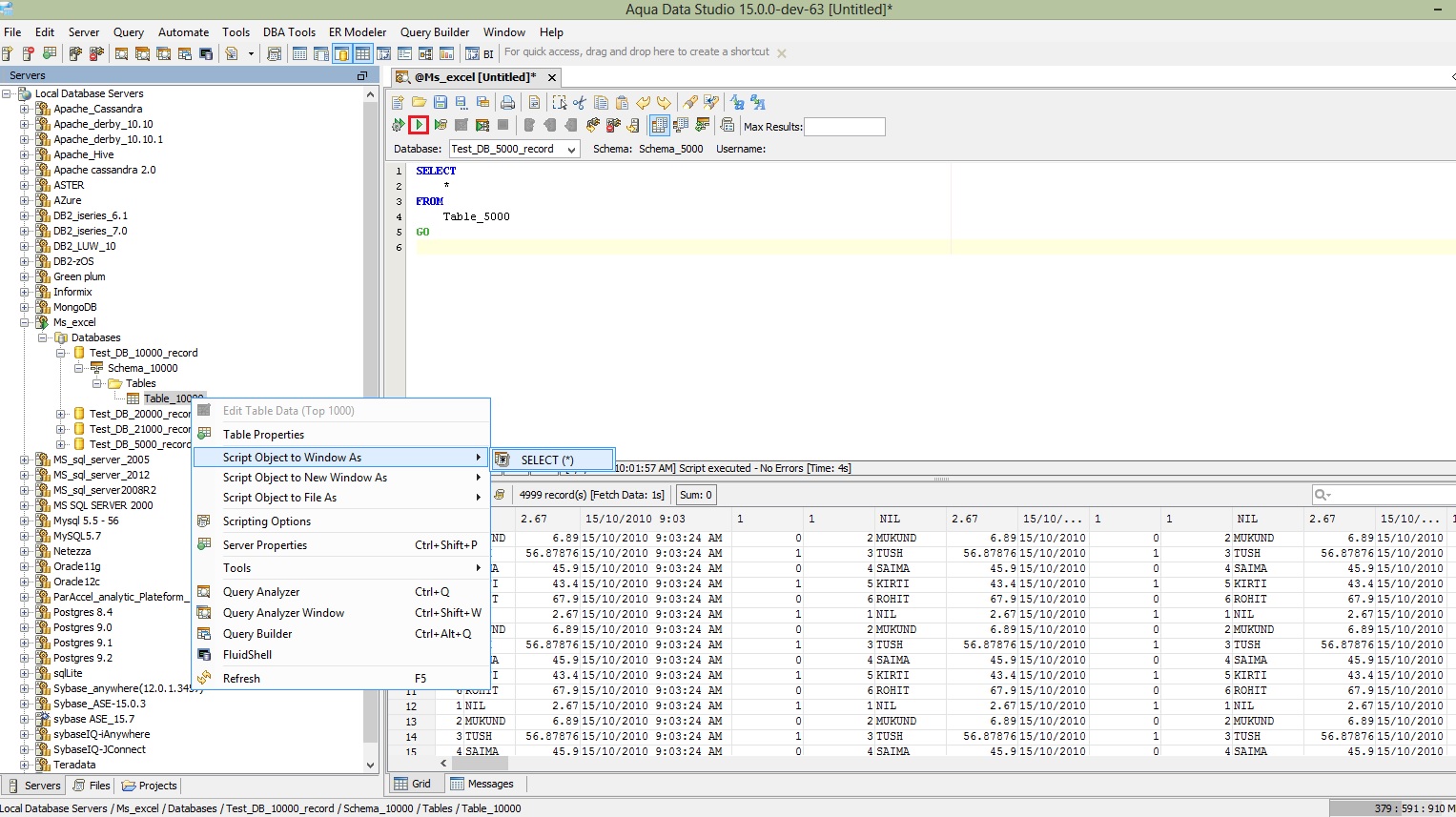Switch to the Grid results tab
1456x817 pixels.
[413, 784]
